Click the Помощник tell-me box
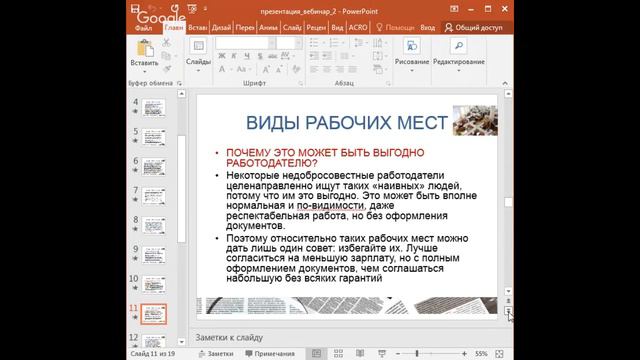The width and height of the screenshot is (640, 360). tap(395, 28)
